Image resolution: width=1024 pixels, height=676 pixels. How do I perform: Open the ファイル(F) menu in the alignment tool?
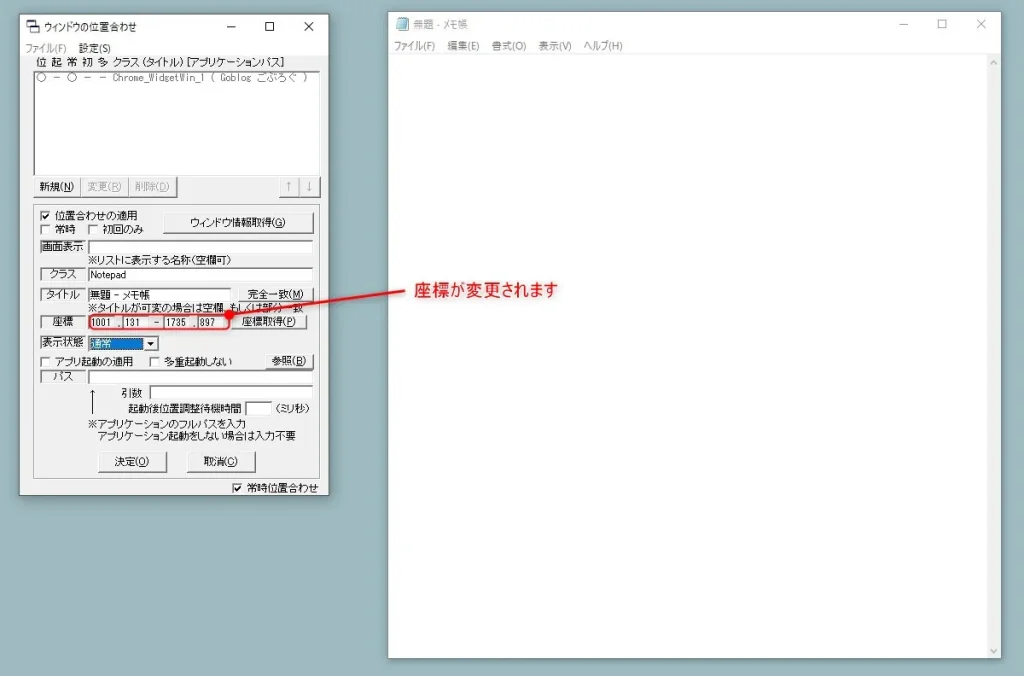tap(46, 46)
